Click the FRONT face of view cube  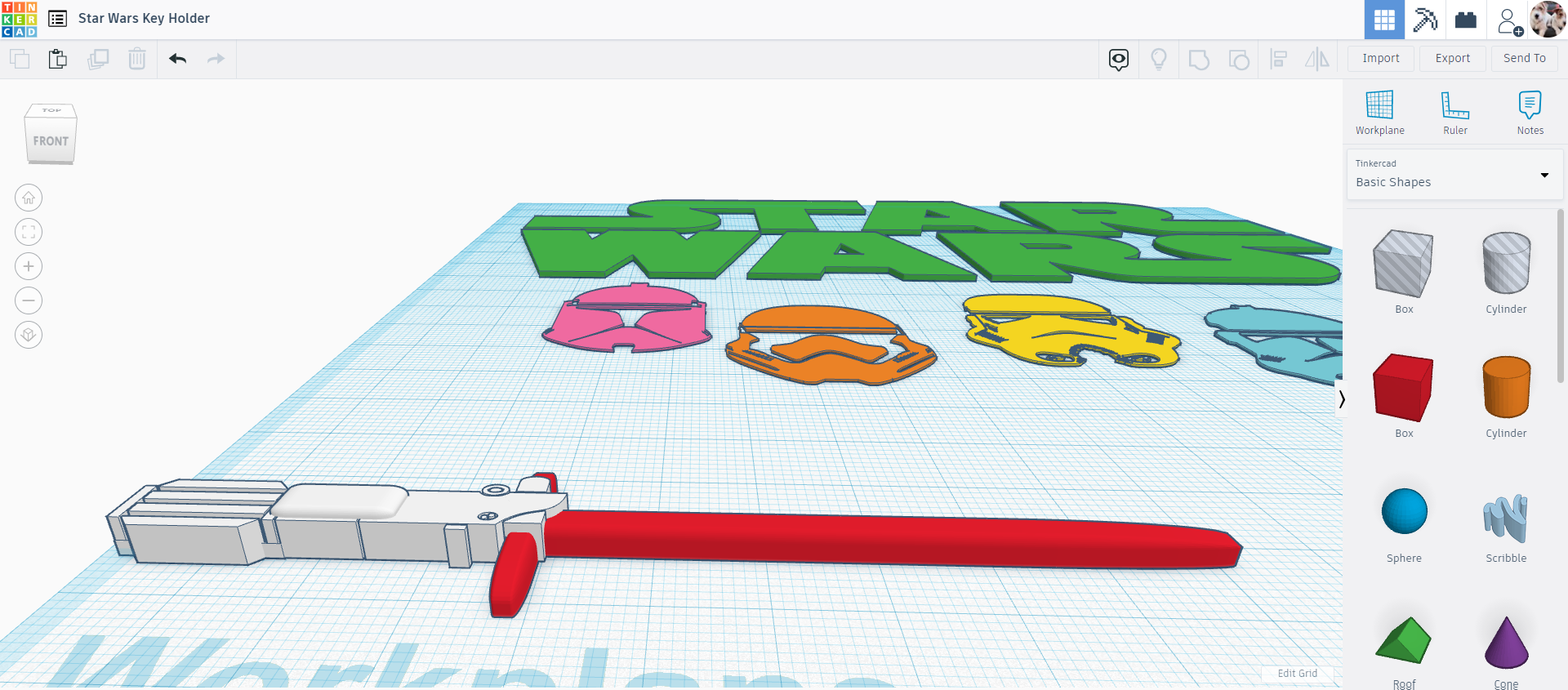click(x=51, y=141)
